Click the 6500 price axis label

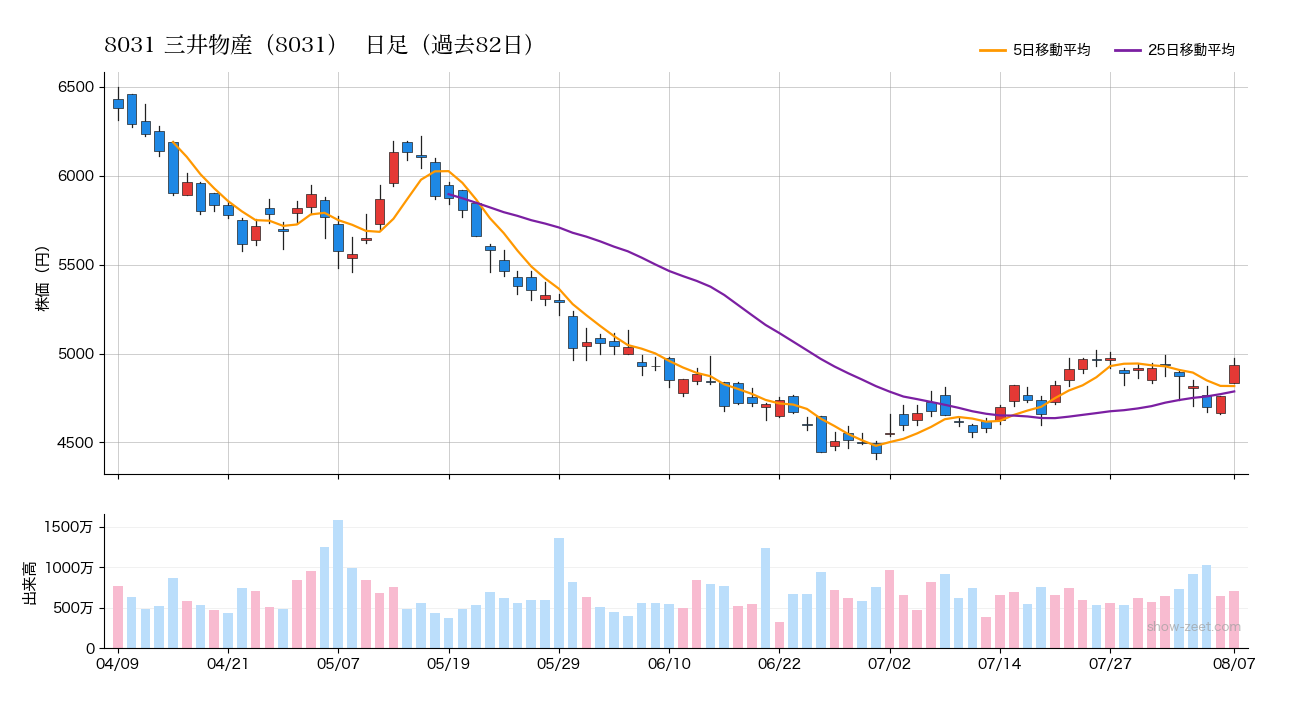coord(76,88)
